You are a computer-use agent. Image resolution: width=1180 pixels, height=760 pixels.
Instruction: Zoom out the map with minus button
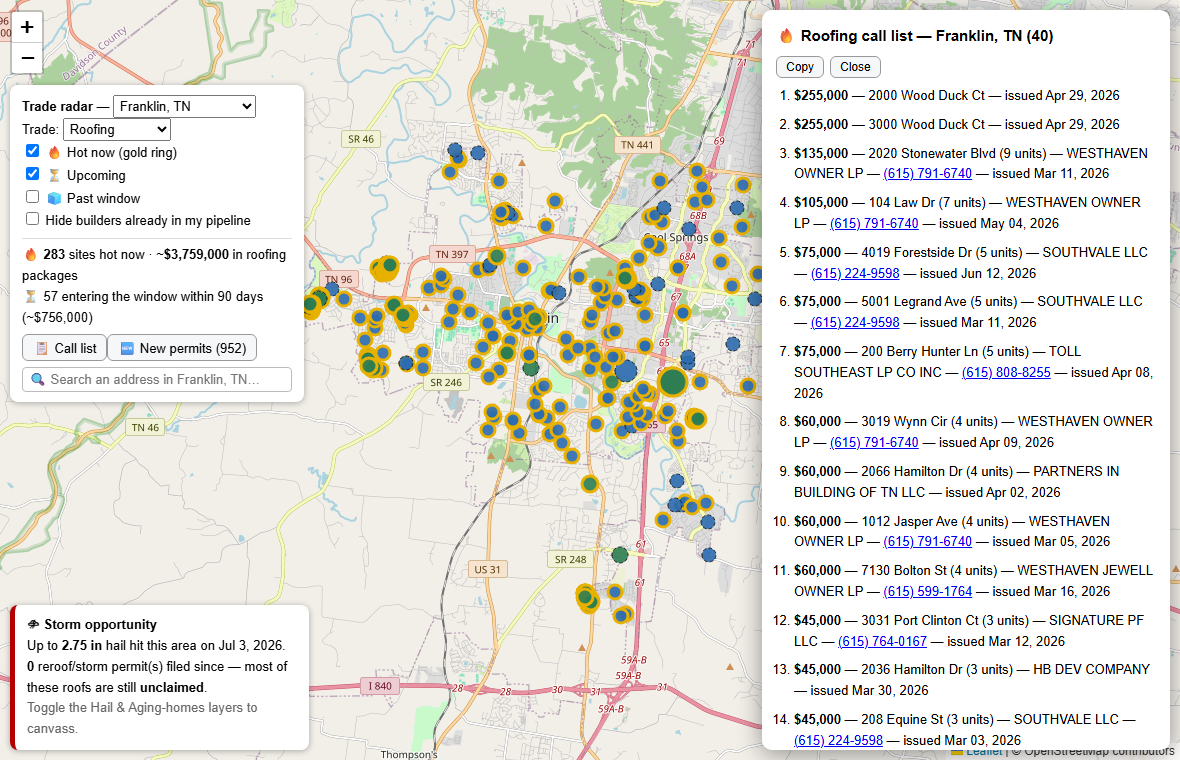pyautogui.click(x=27, y=58)
